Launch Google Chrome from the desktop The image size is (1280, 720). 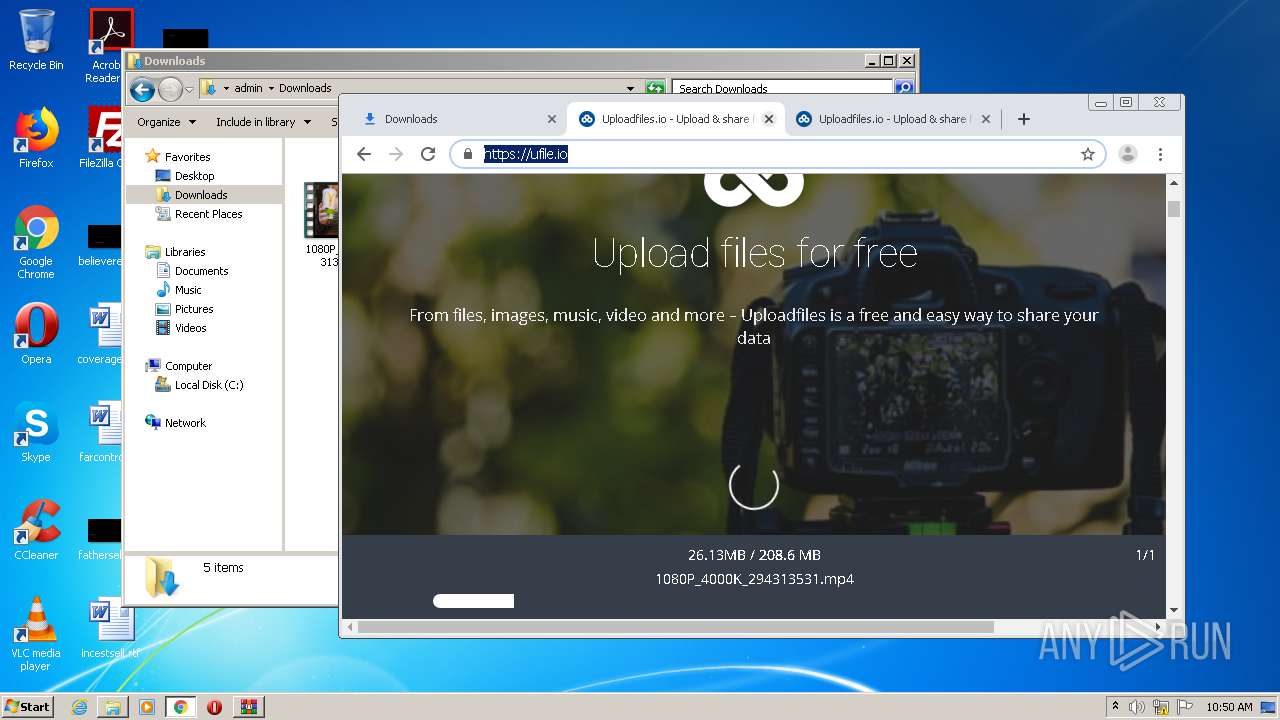coord(36,242)
